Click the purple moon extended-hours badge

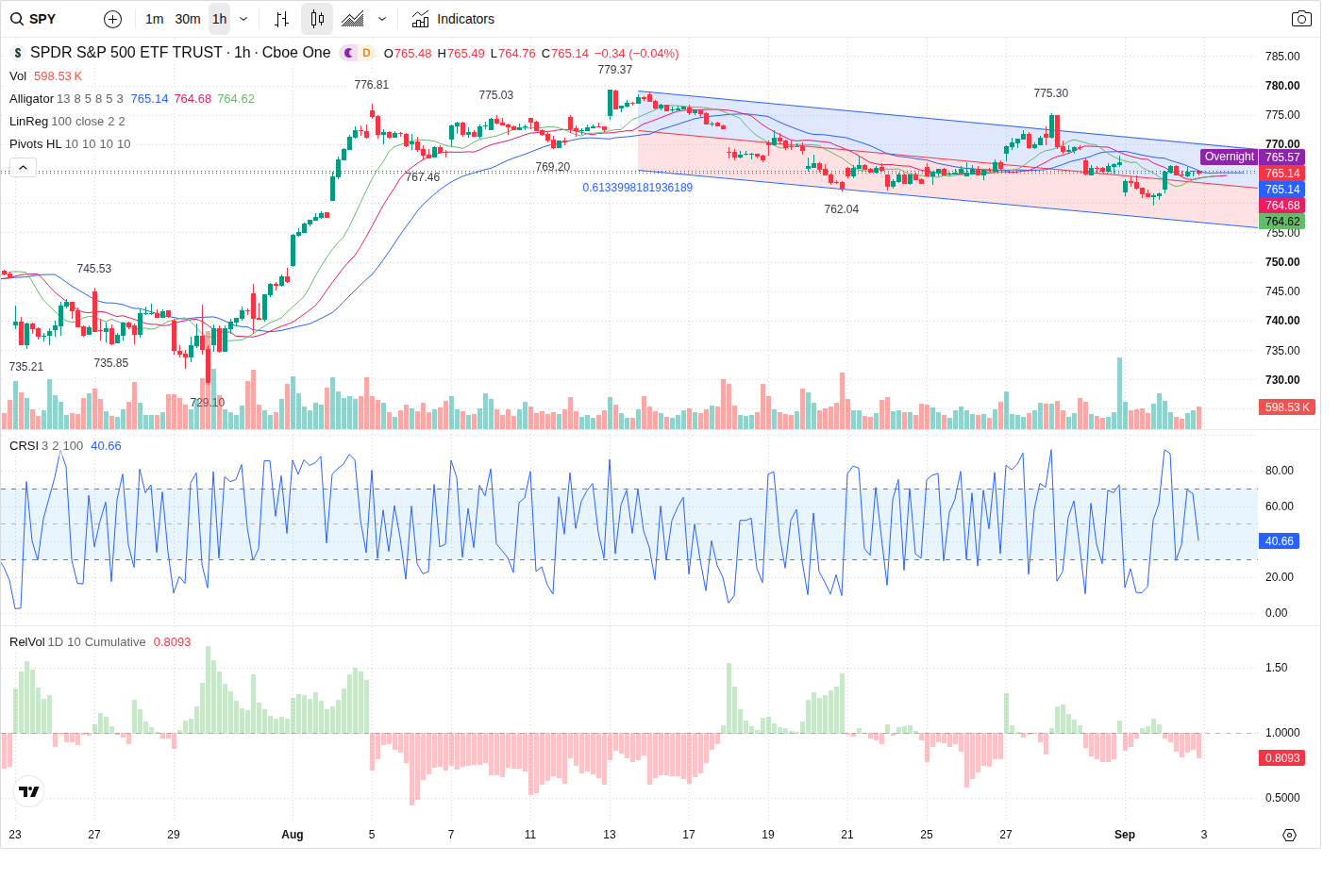348,53
